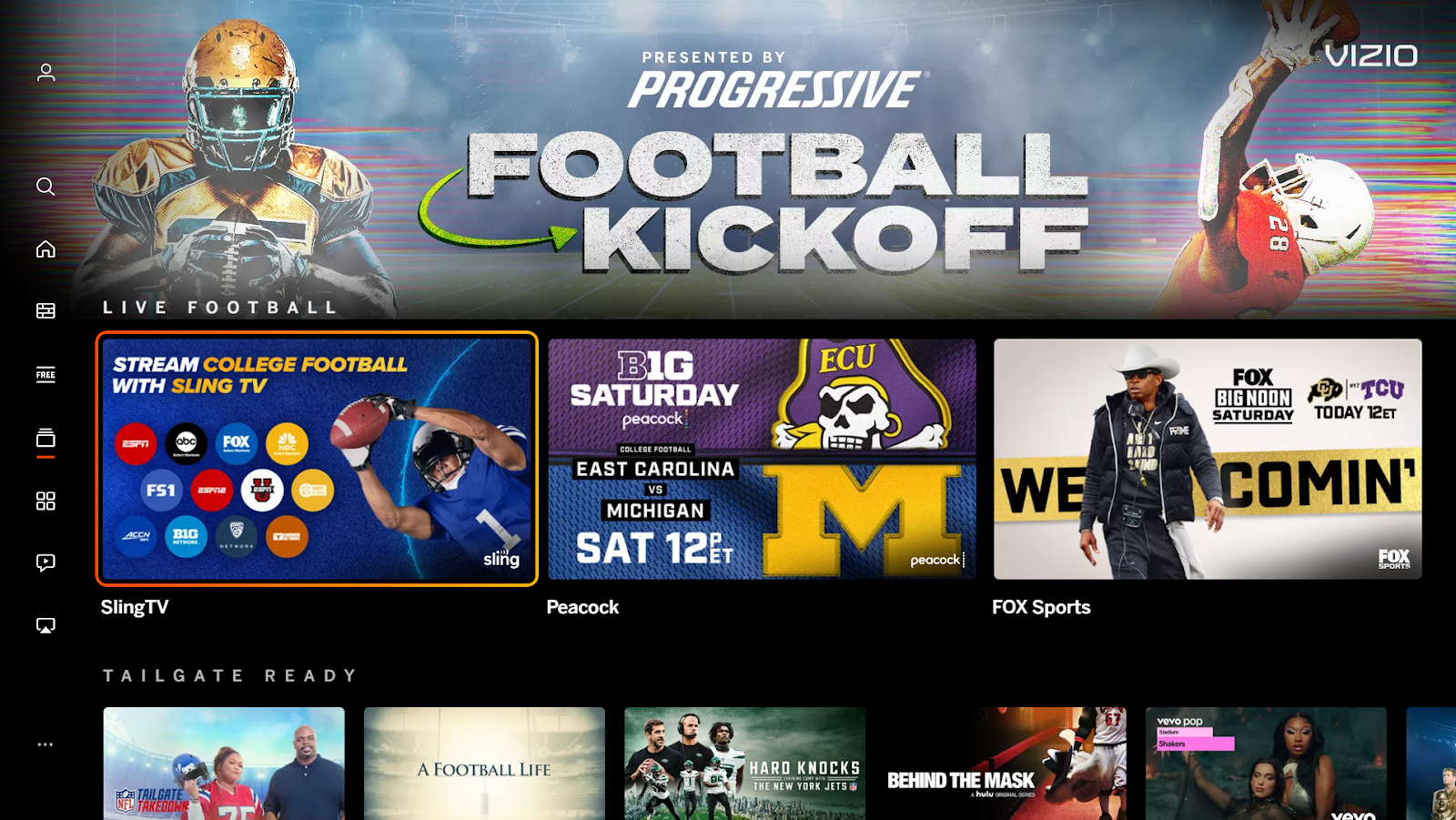
Task: Select the Peacock Big Saturday tile
Action: [x=762, y=459]
